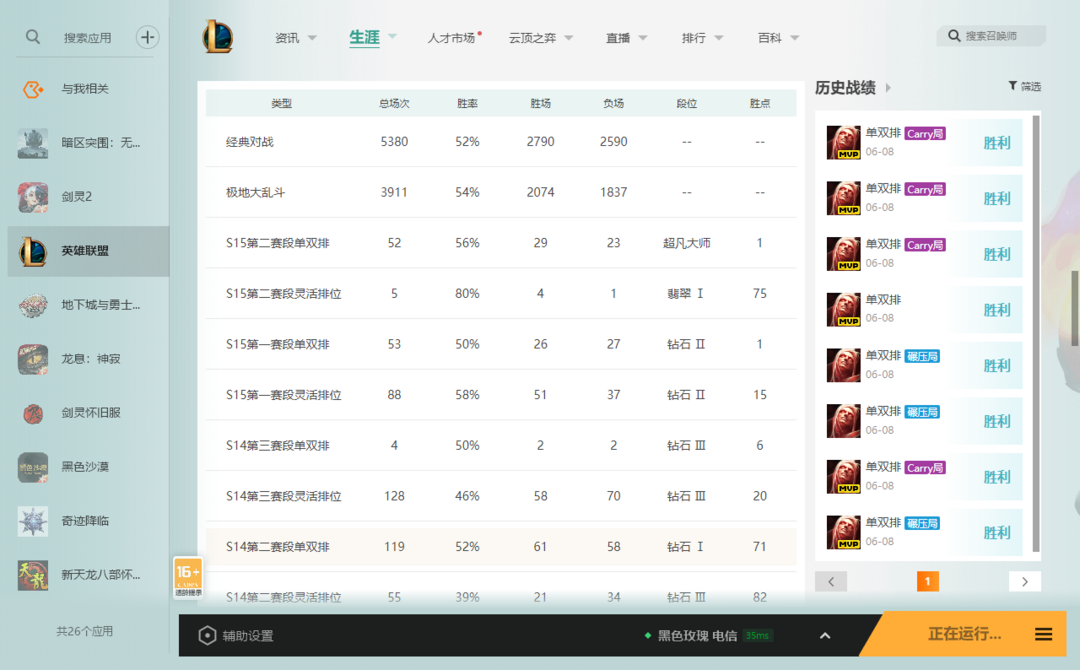Add a new app with plus button
Viewport: 1080px width, 670px height.
147,37
